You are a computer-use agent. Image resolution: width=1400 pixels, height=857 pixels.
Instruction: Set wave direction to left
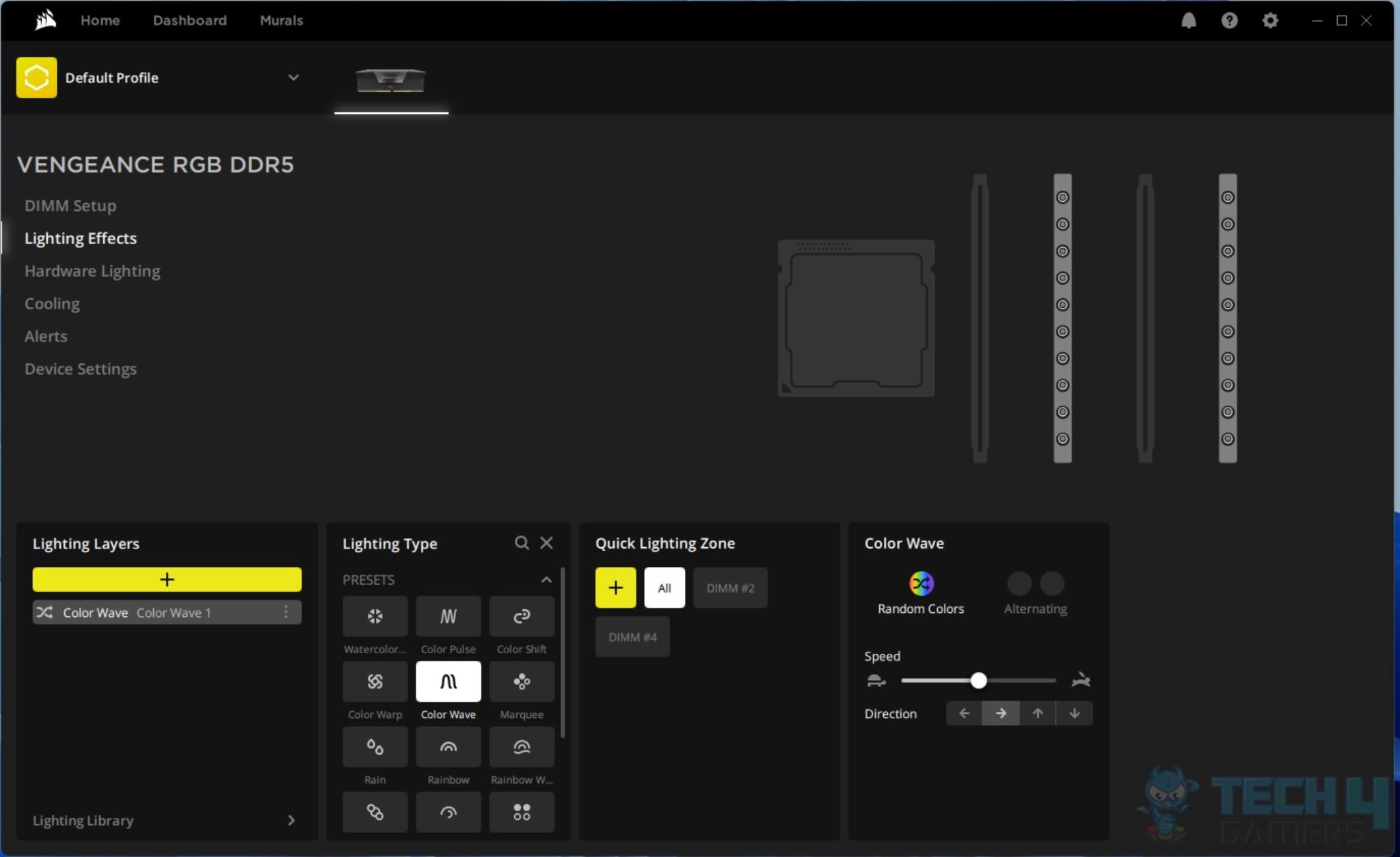[x=964, y=713]
